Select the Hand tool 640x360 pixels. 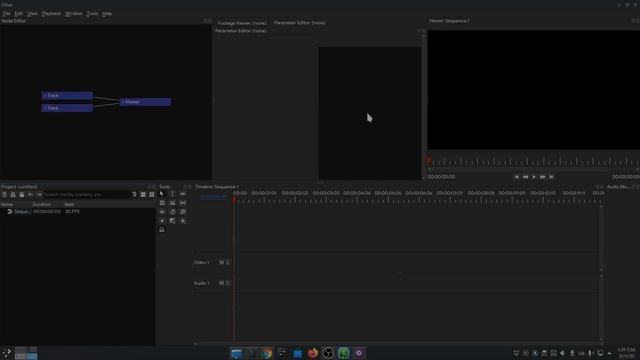[172, 212]
